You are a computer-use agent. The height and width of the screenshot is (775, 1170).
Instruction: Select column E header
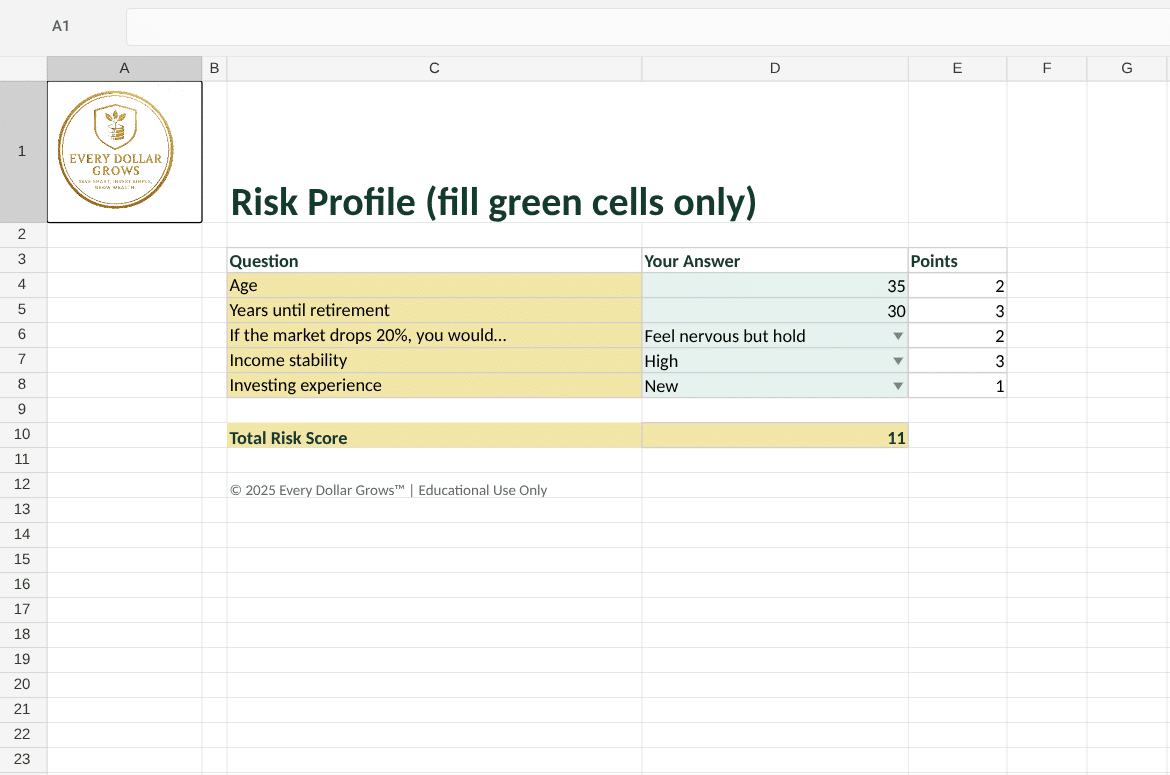click(957, 69)
